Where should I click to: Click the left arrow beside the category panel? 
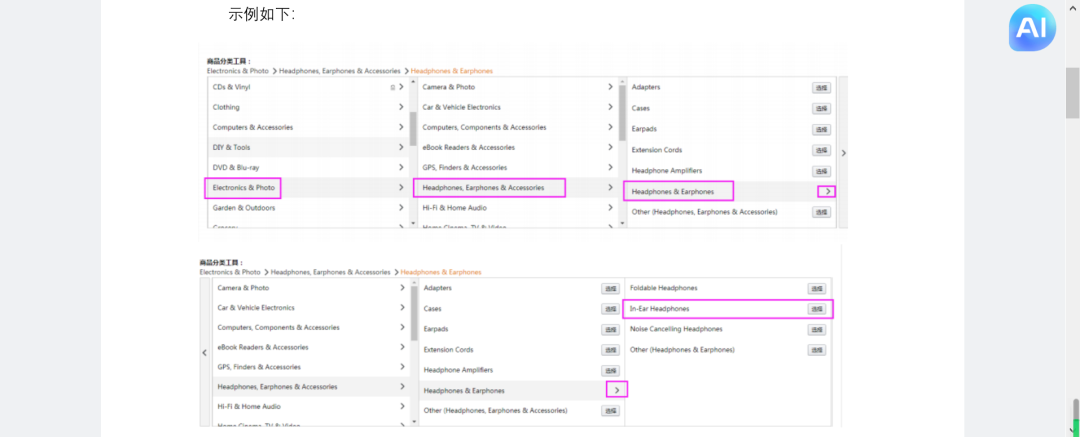click(205, 352)
